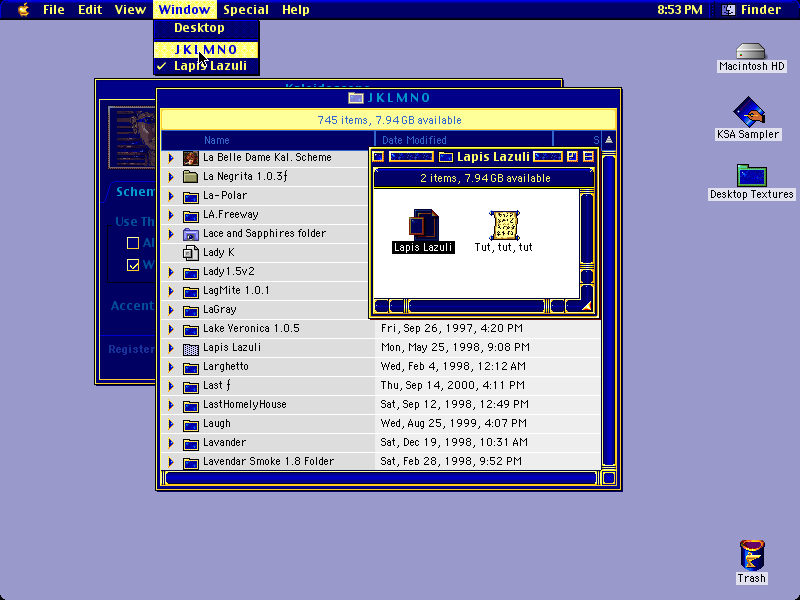Click the Lavander folder icon
800x600 pixels.
190,443
